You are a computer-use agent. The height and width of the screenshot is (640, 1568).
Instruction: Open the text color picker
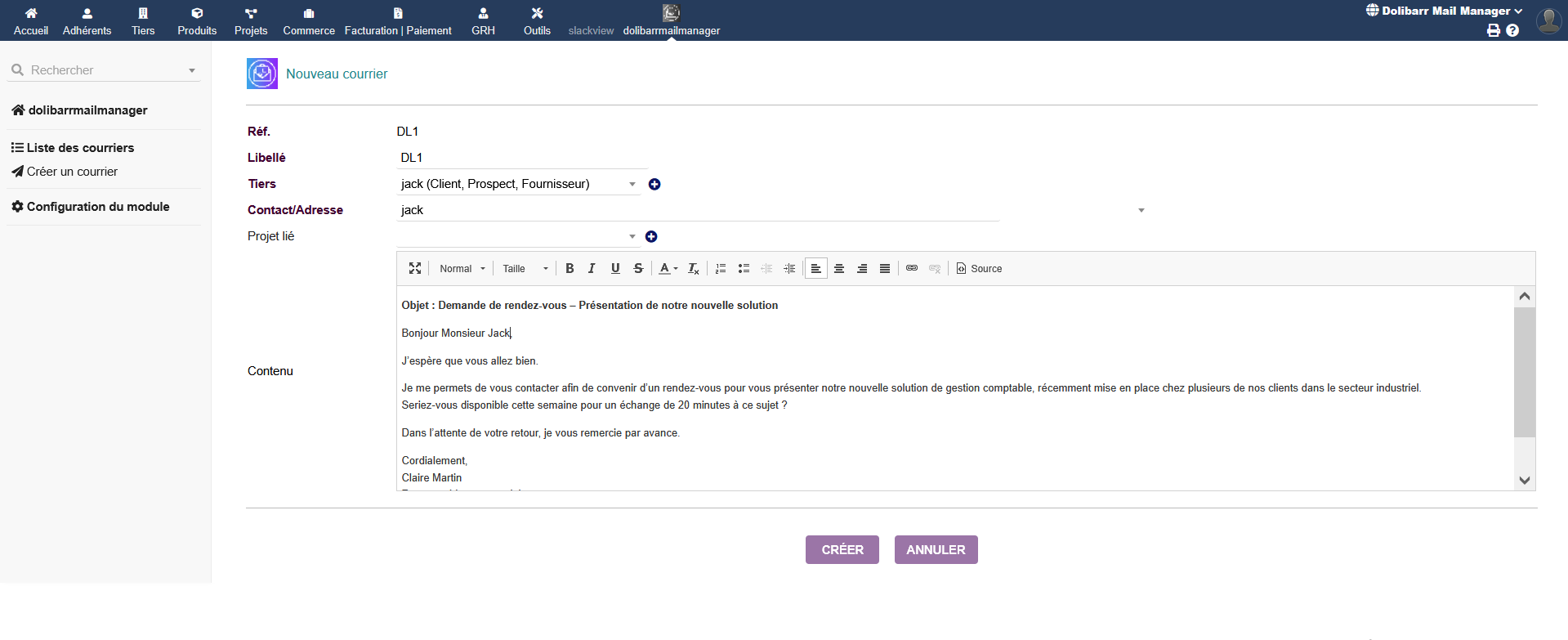pyautogui.click(x=668, y=268)
